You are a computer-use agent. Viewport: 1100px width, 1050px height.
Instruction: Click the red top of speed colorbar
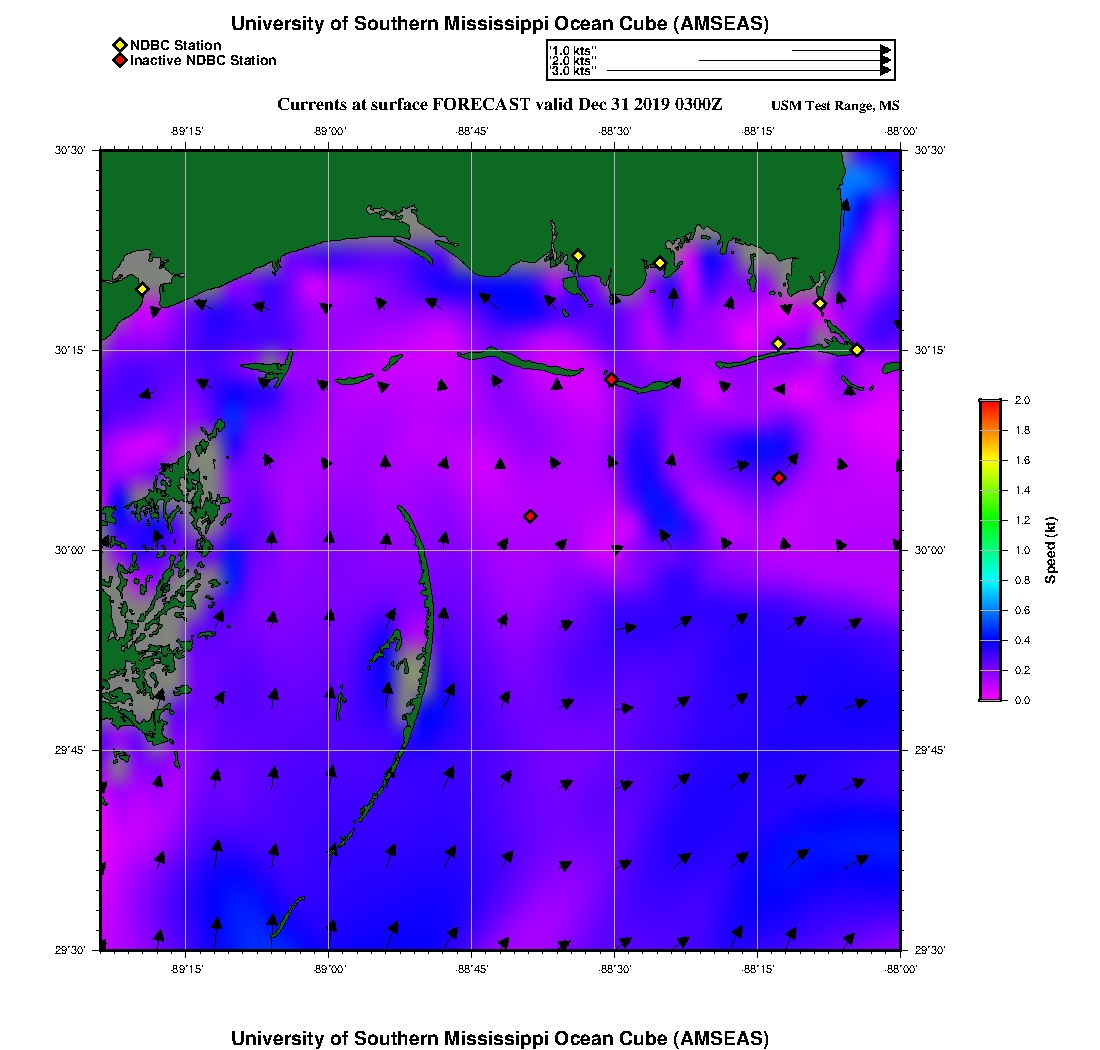pos(990,403)
